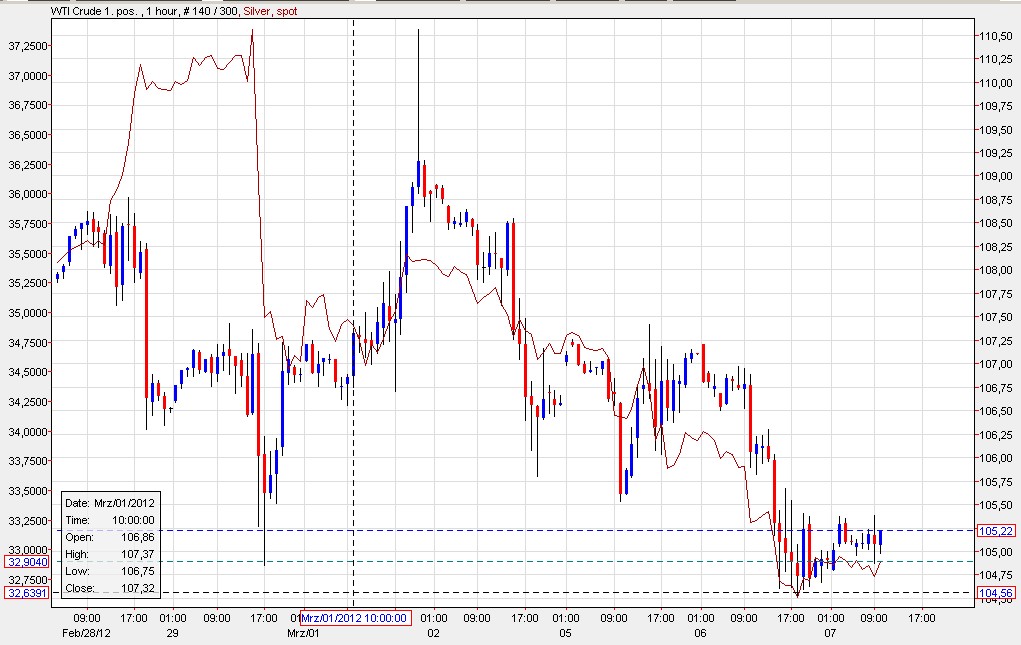Click the 110,50 label on right price axis
The height and width of the screenshot is (645, 1021).
(993, 36)
